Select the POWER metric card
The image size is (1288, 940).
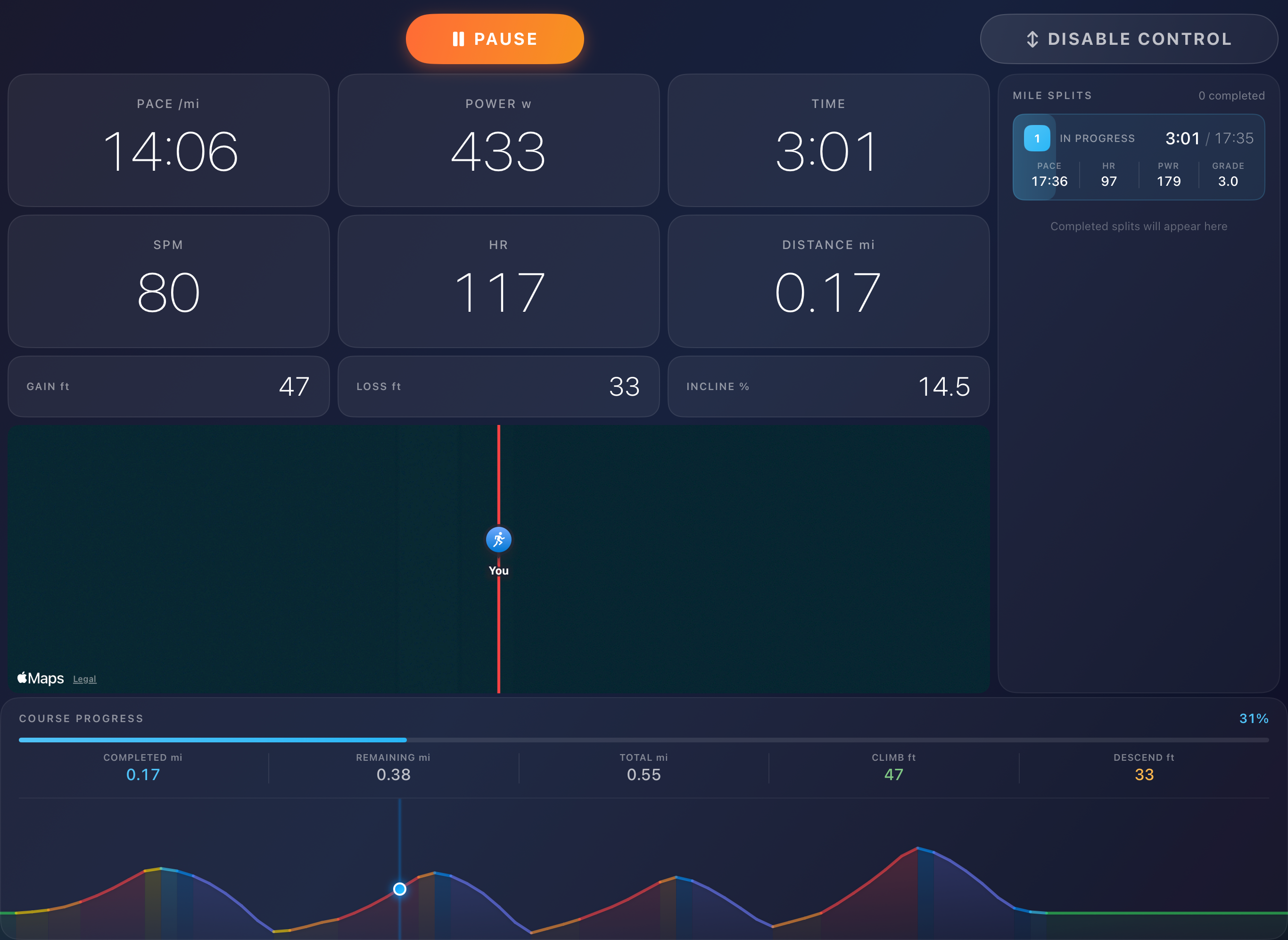[x=498, y=141]
